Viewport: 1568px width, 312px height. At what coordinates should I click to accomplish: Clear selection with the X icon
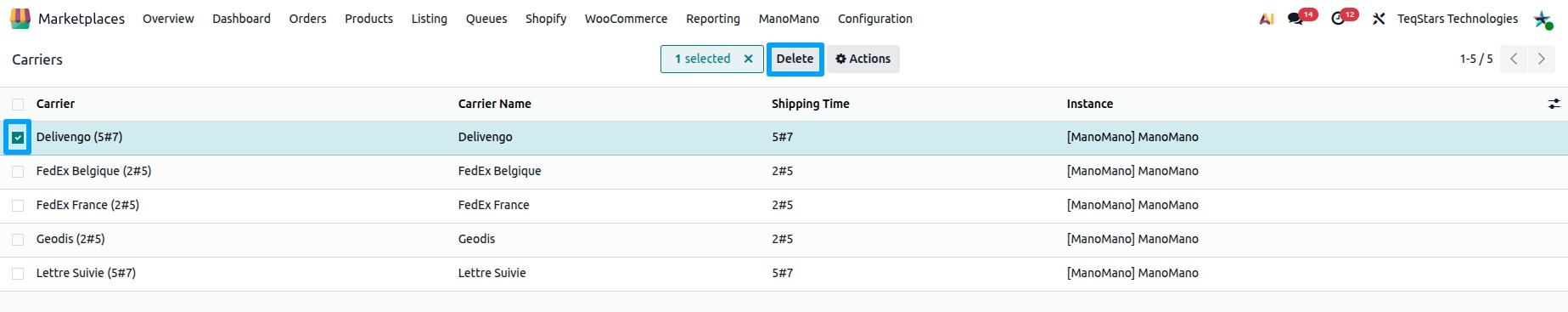tap(748, 59)
